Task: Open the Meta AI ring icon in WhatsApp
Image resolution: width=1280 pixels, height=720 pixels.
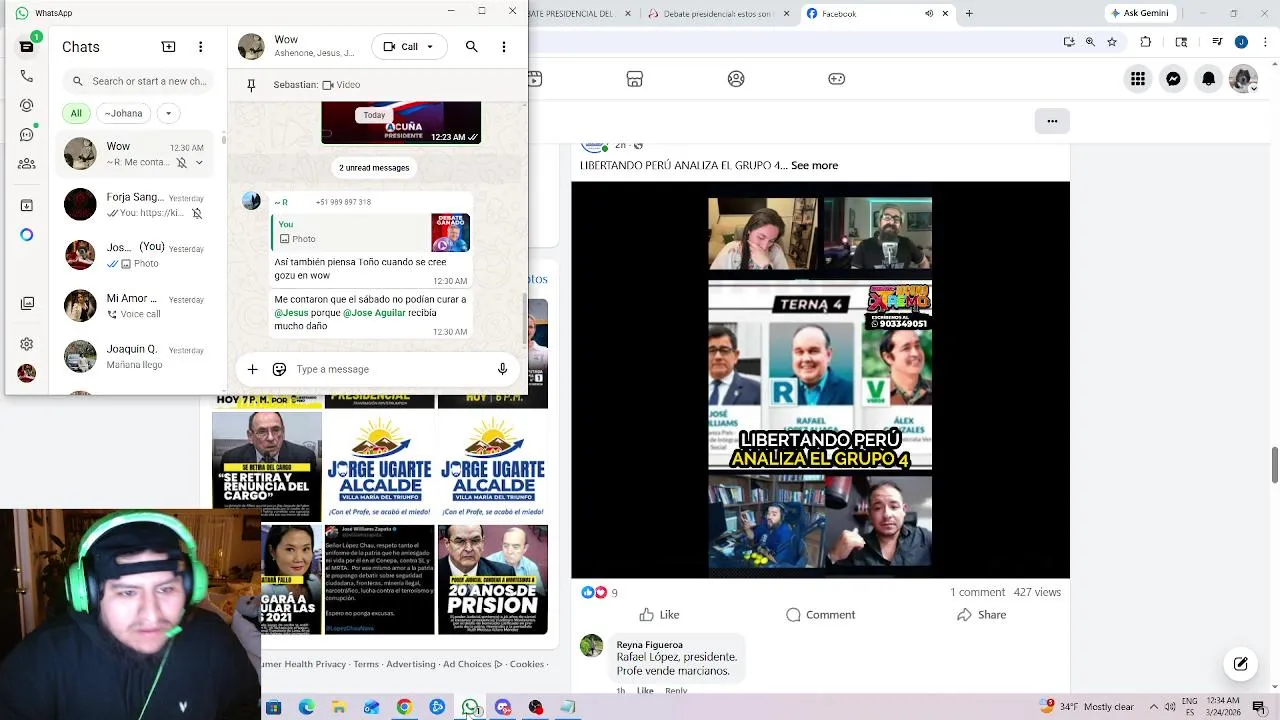Action: [27, 235]
